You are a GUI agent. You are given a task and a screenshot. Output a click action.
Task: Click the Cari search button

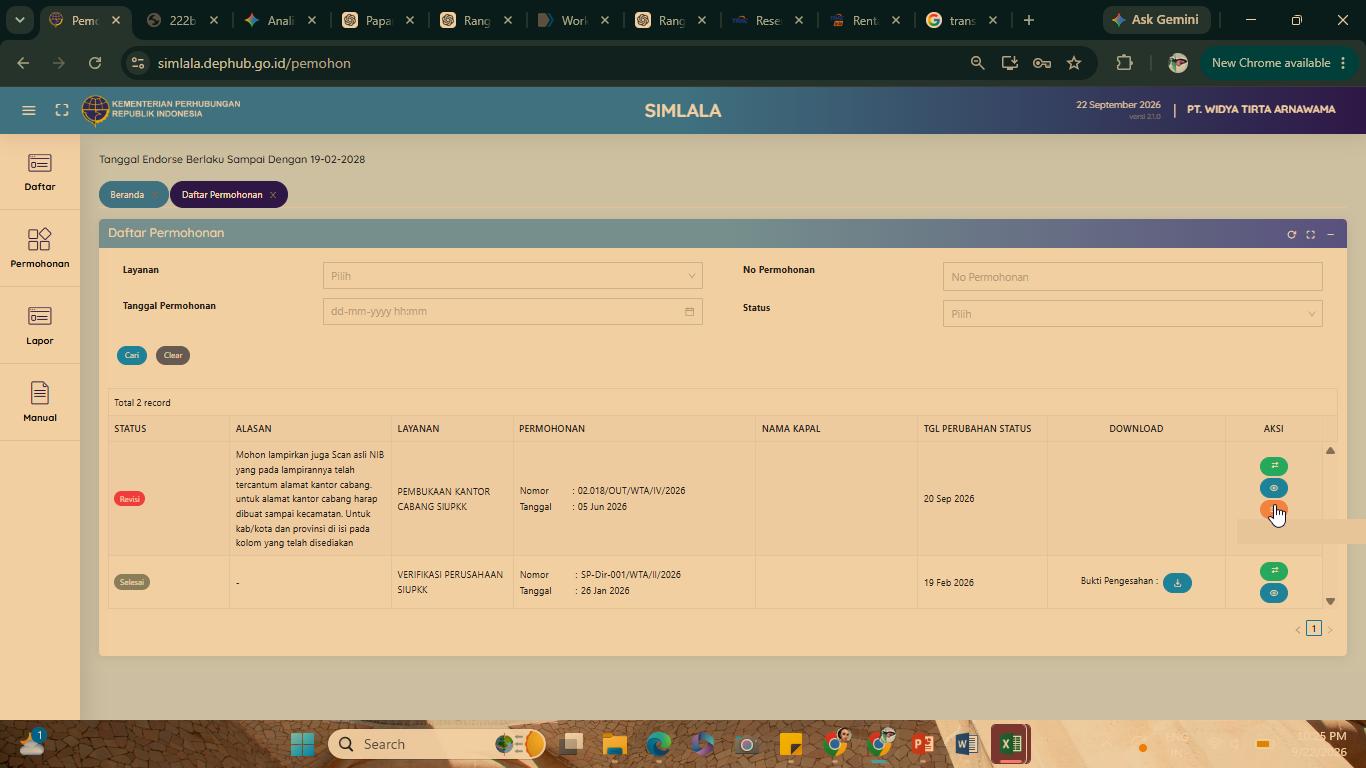click(131, 355)
